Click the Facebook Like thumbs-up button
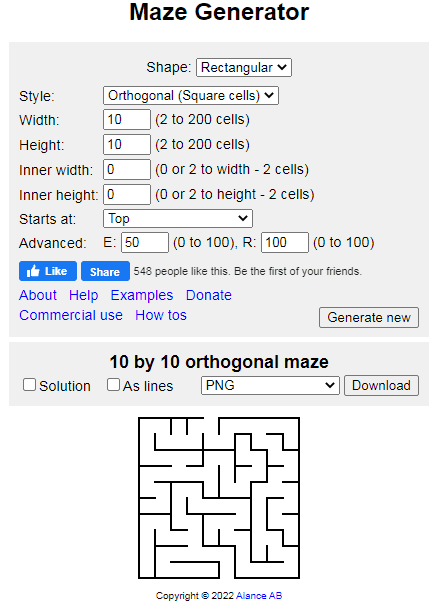 pos(48,271)
